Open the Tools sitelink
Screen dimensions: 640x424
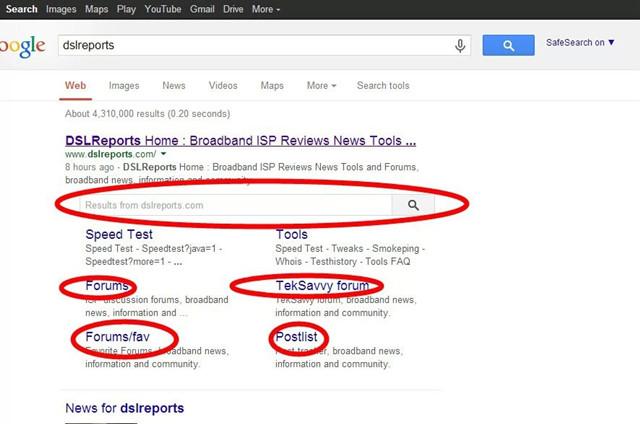tap(291, 234)
